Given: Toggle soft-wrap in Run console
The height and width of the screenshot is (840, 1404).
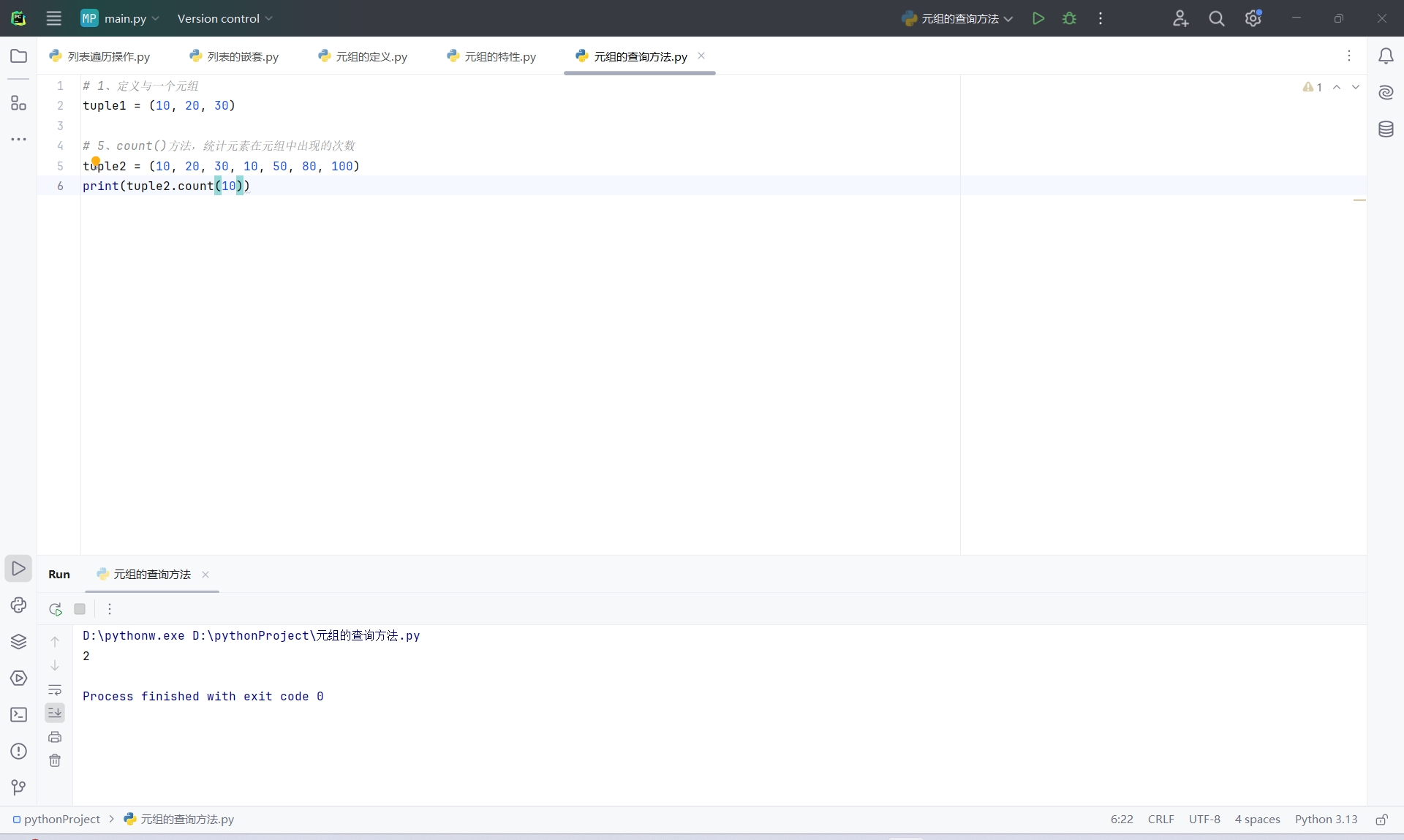Looking at the screenshot, I should [x=55, y=689].
